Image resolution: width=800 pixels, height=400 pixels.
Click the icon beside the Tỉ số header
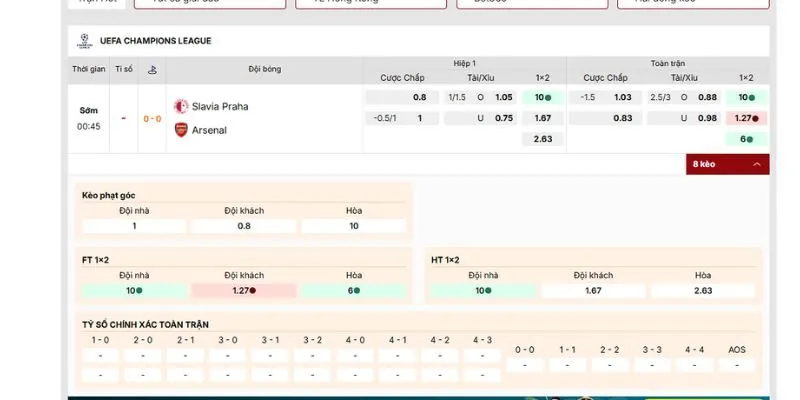click(151, 69)
